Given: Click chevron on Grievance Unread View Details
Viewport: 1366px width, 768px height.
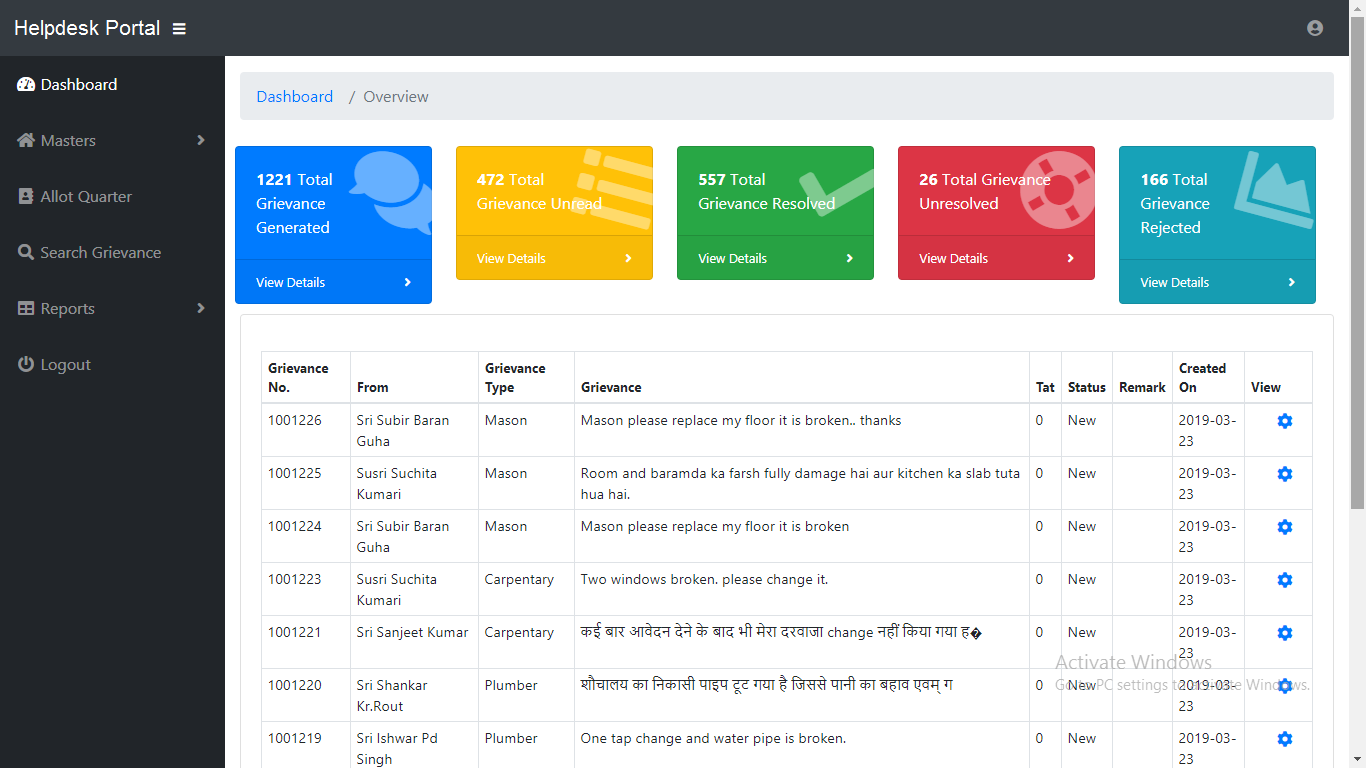Looking at the screenshot, I should click(x=628, y=259).
